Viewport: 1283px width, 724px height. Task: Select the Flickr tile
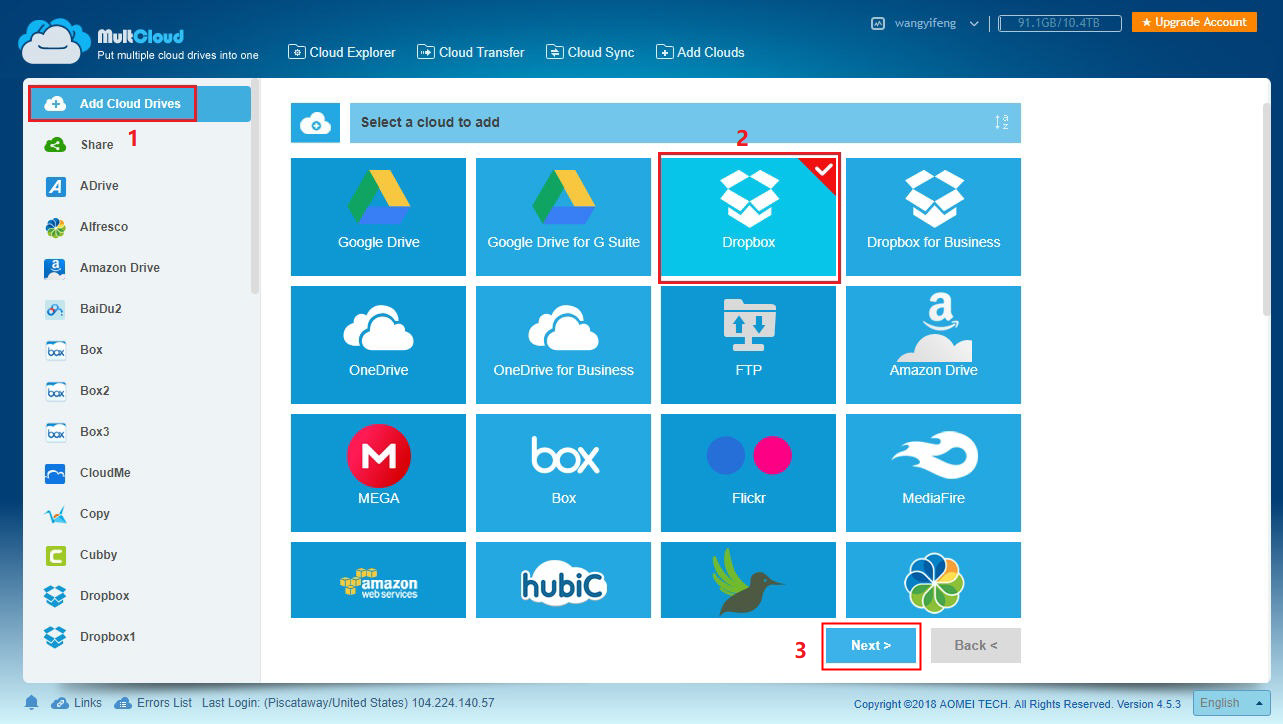pos(748,473)
